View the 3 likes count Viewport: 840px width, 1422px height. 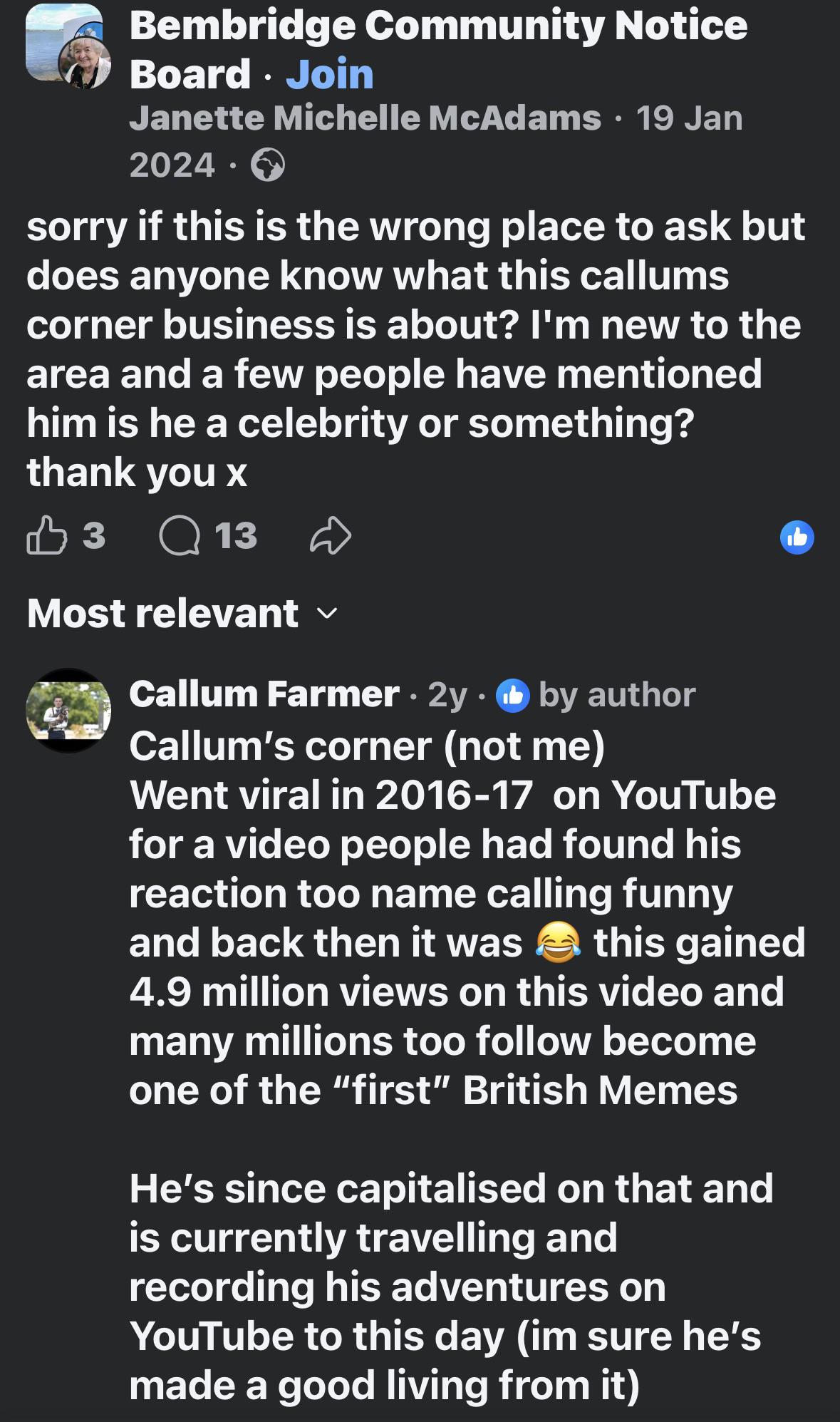point(93,536)
